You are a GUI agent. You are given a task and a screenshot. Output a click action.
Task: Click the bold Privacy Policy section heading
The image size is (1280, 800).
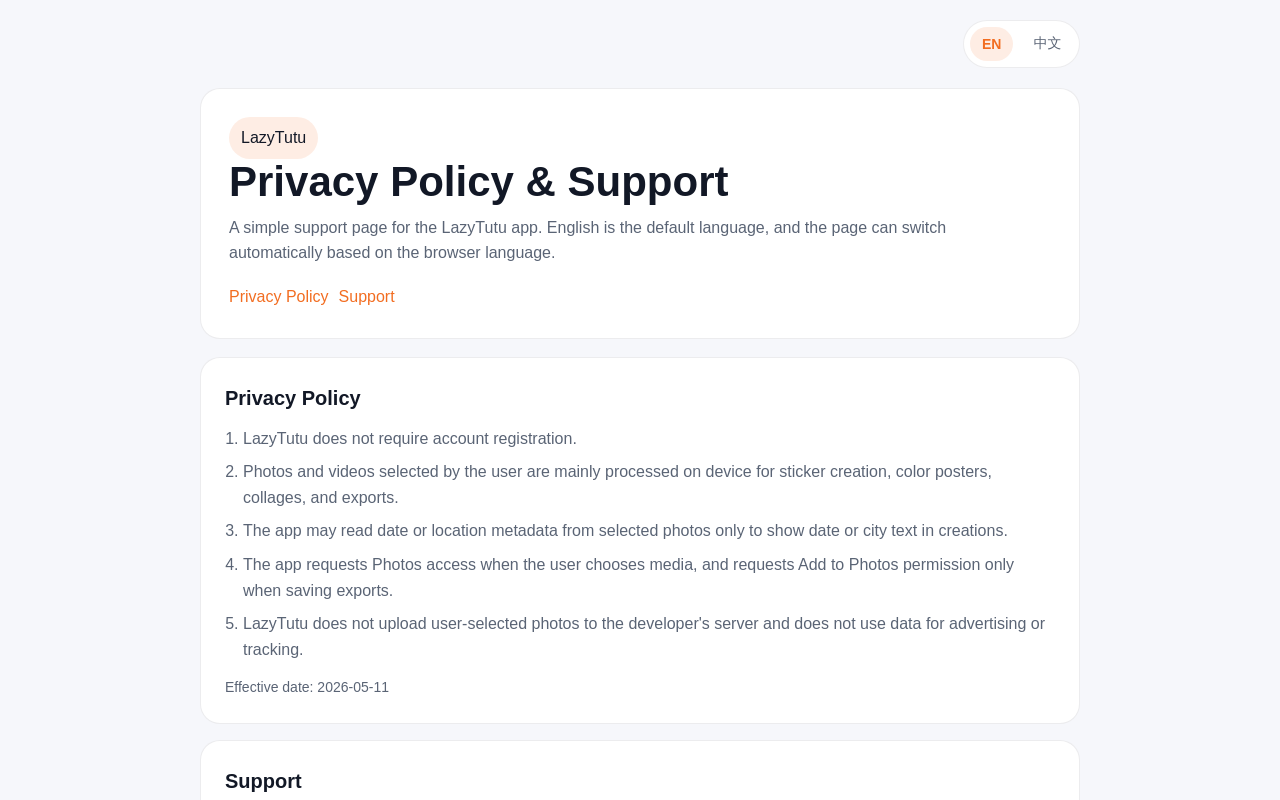click(x=292, y=398)
